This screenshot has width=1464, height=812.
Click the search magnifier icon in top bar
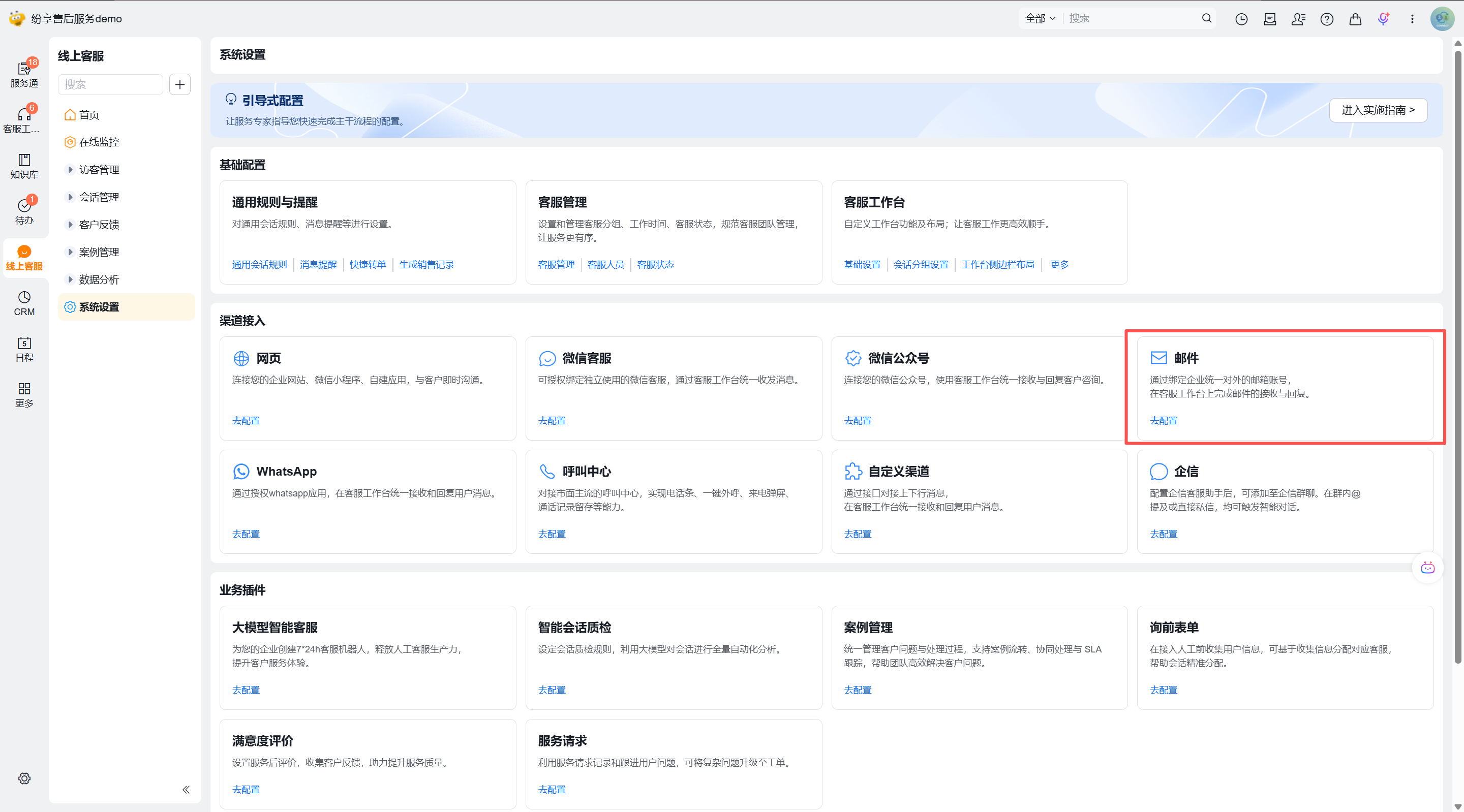[1207, 18]
